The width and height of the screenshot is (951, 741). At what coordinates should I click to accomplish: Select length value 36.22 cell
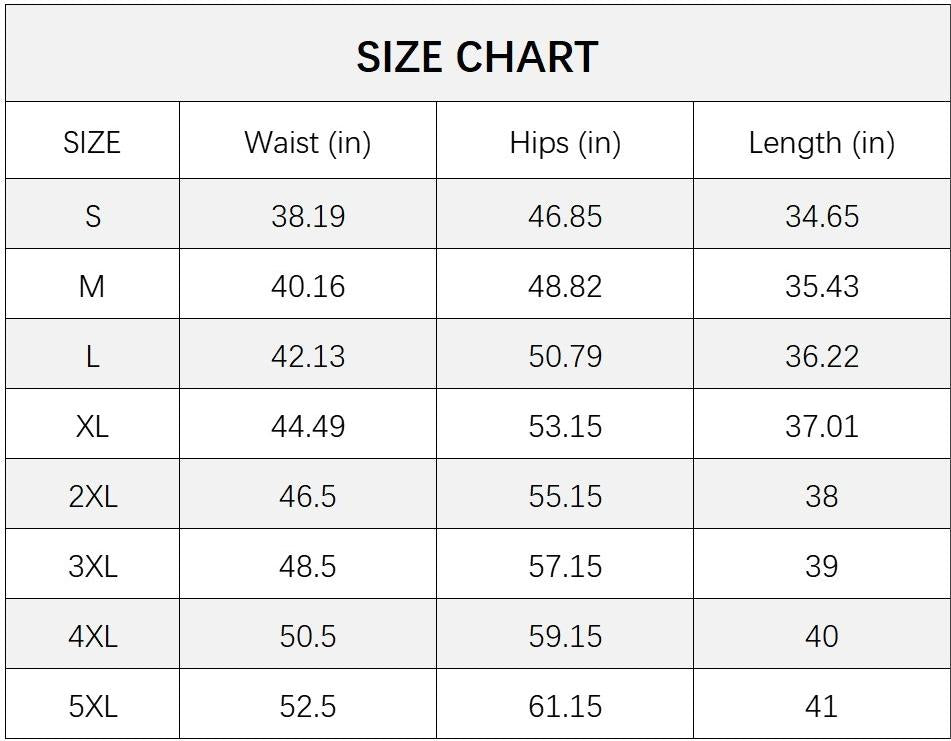tap(822, 357)
